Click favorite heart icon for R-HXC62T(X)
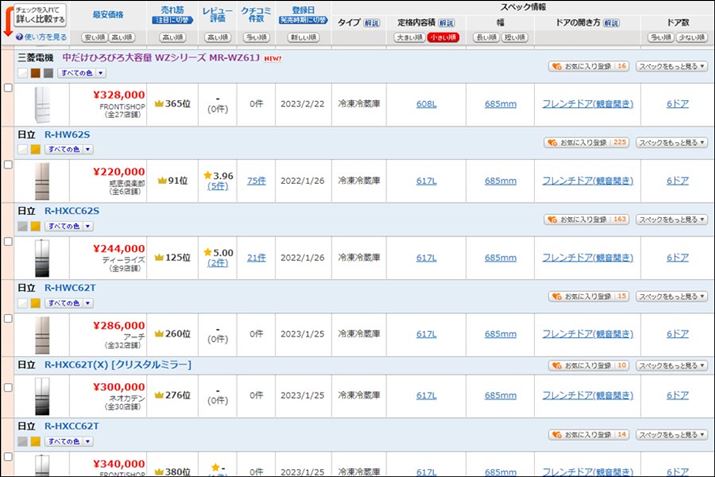Viewport: 715px width, 477px height. click(555, 365)
